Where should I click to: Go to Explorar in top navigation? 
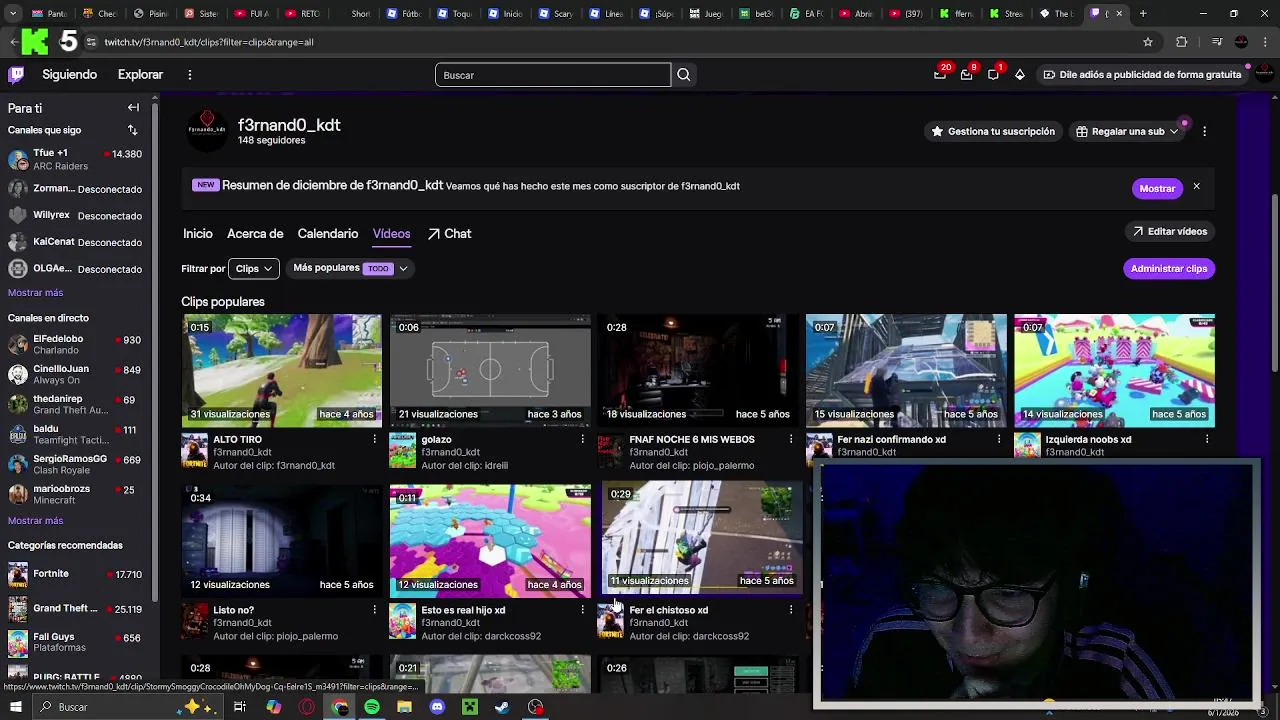140,74
